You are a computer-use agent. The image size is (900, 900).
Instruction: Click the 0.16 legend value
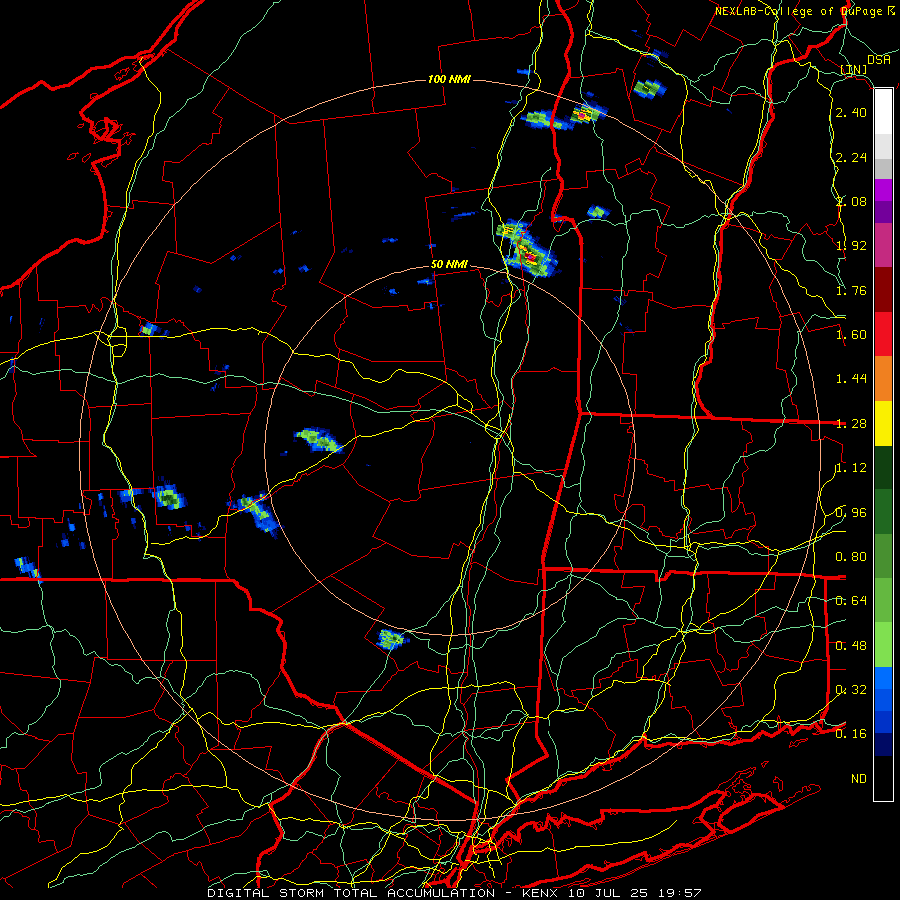pos(851,734)
